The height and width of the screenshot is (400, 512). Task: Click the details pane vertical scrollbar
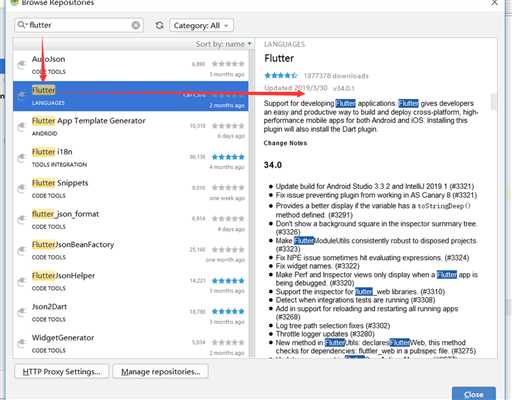(x=493, y=101)
